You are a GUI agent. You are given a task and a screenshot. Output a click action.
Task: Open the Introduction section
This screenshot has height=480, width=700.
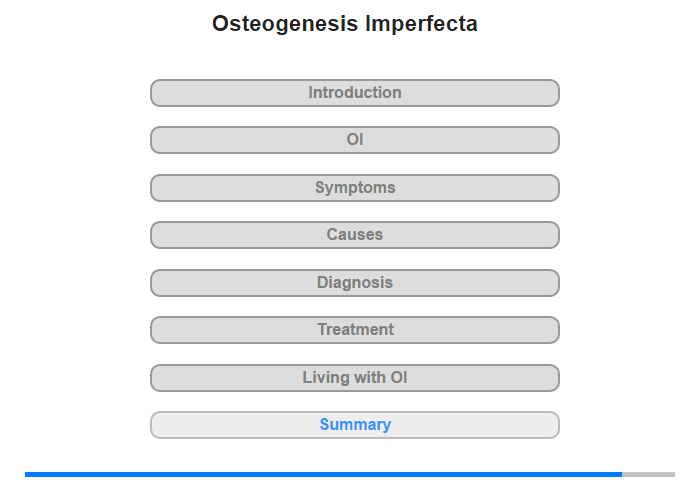pyautogui.click(x=354, y=93)
